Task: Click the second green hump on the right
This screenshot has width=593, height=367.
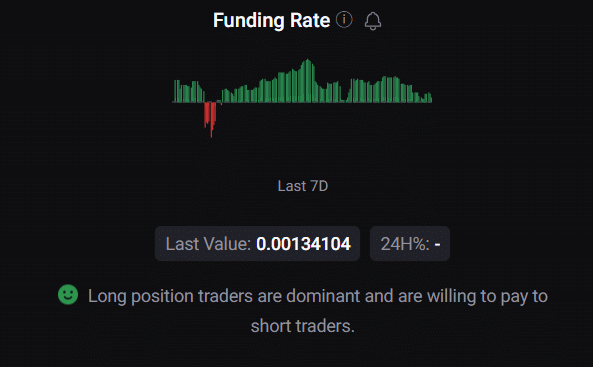Action: (x=390, y=89)
